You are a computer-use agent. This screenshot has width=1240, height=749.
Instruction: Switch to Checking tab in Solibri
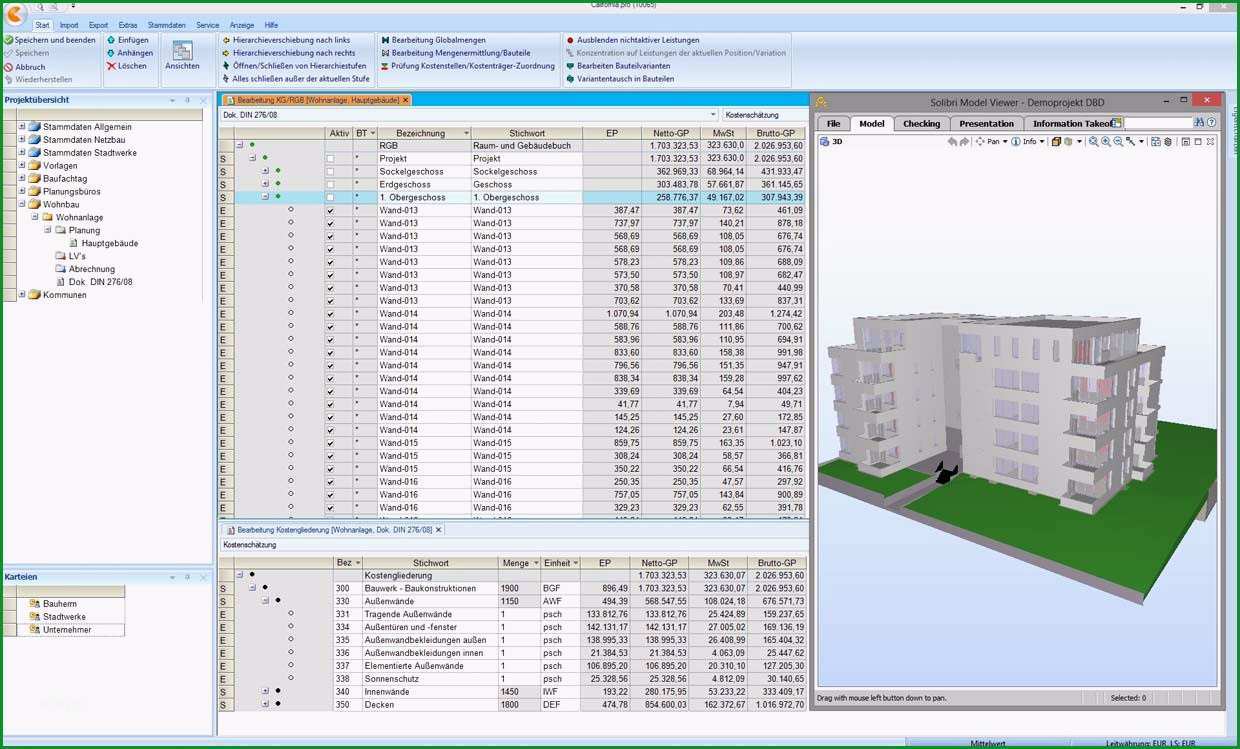[x=921, y=123]
